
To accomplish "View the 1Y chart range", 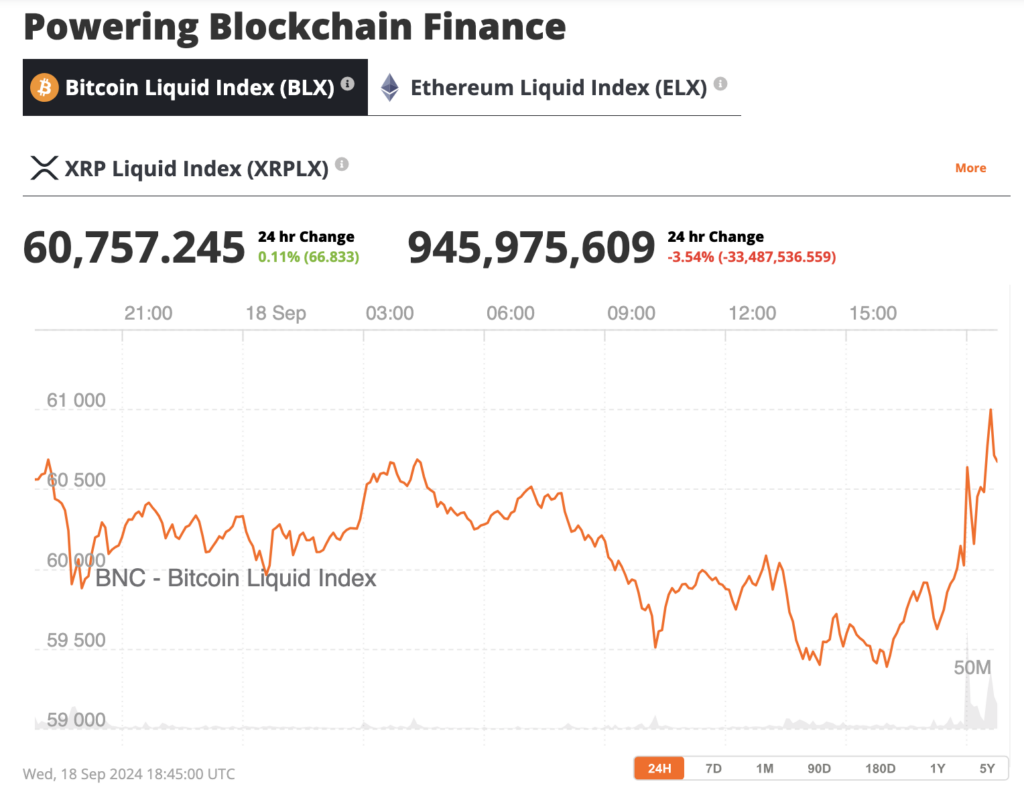I will coord(937,768).
